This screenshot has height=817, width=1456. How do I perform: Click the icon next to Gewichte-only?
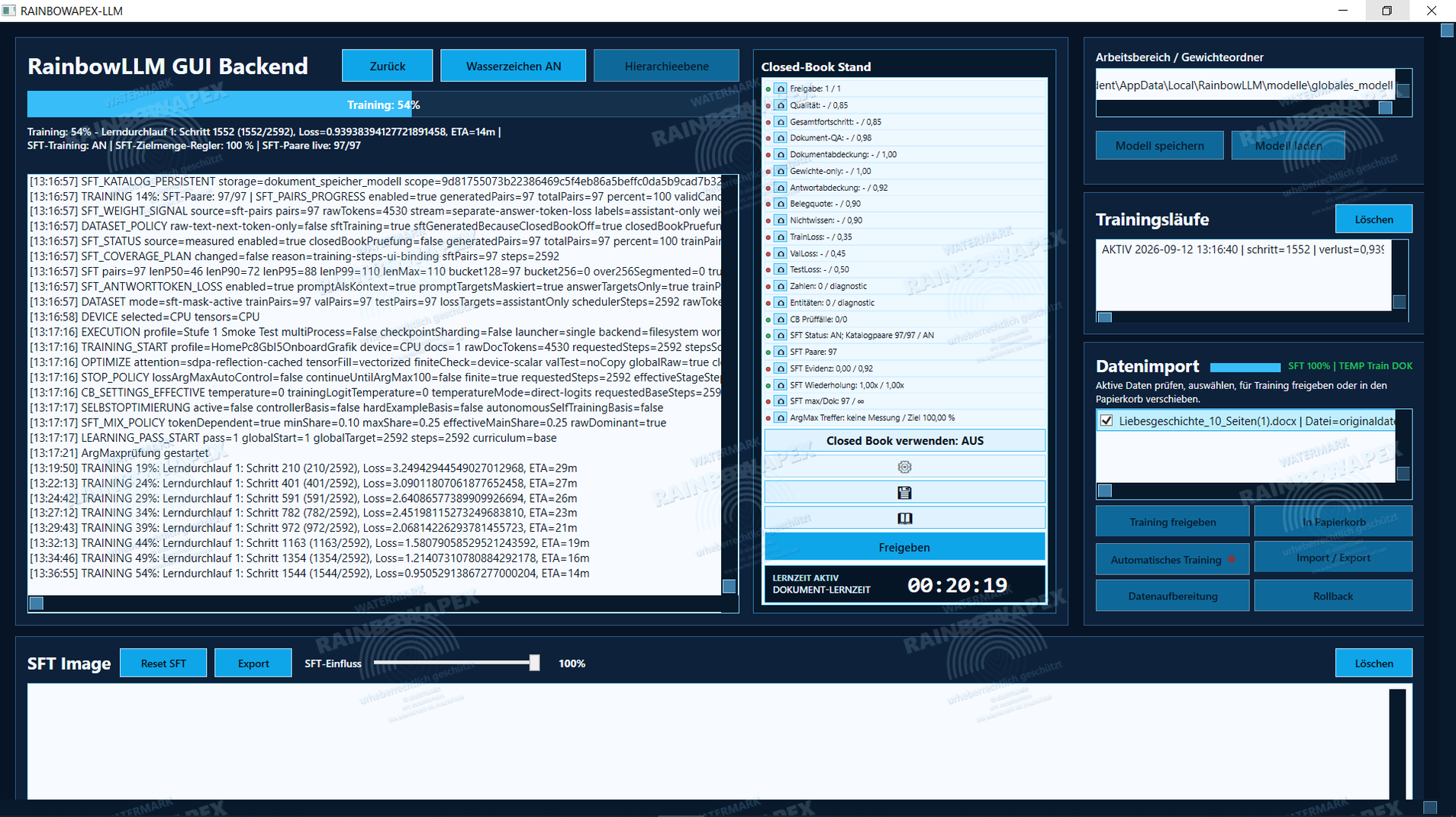781,171
